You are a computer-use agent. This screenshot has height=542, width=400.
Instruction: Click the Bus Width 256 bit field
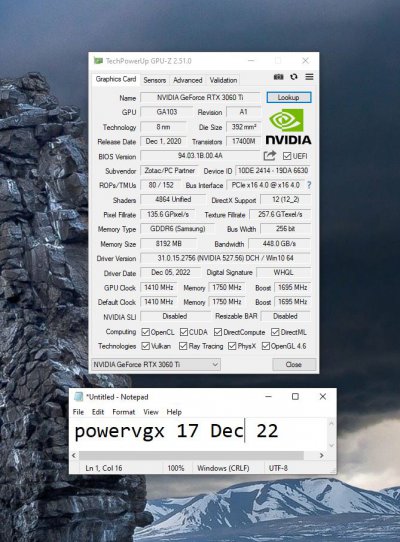[286, 229]
